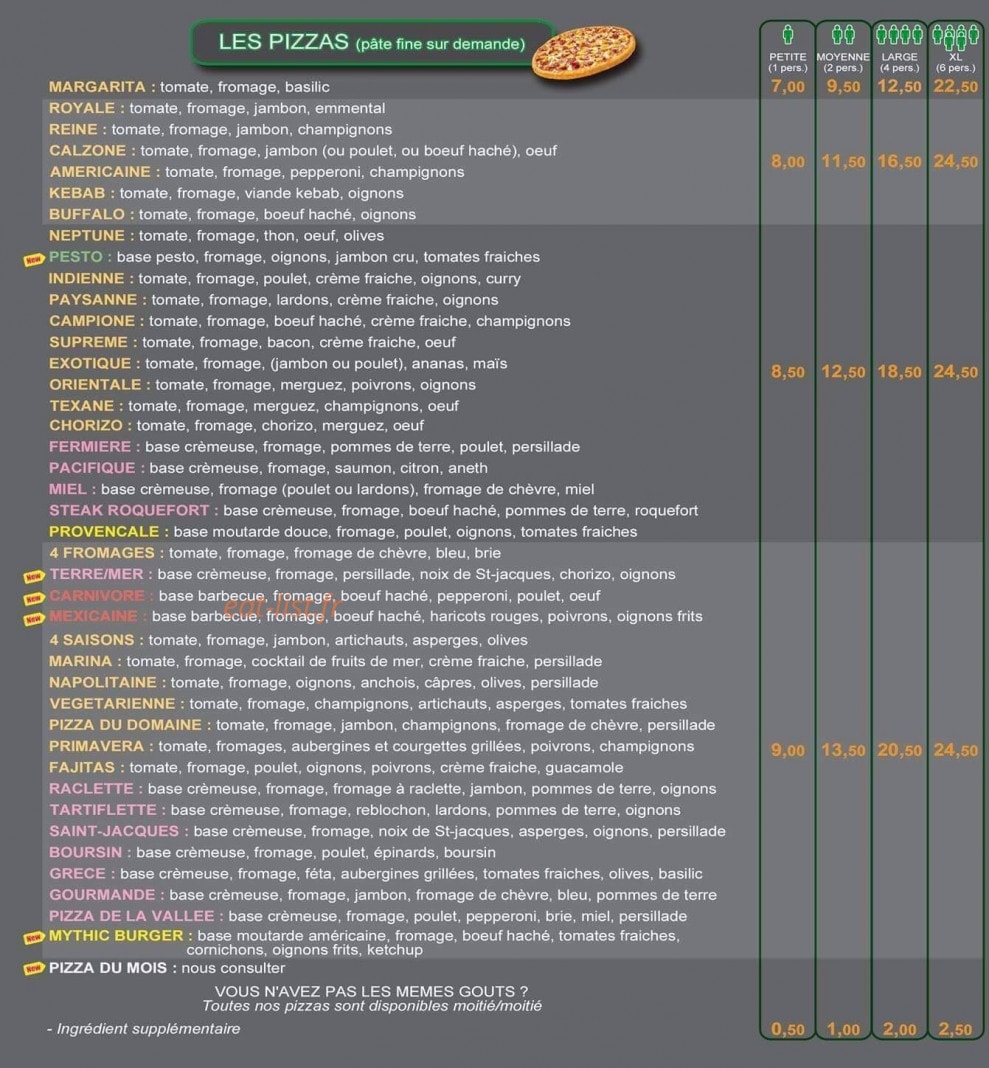Click the CHORIZO pizza name

coord(86,426)
